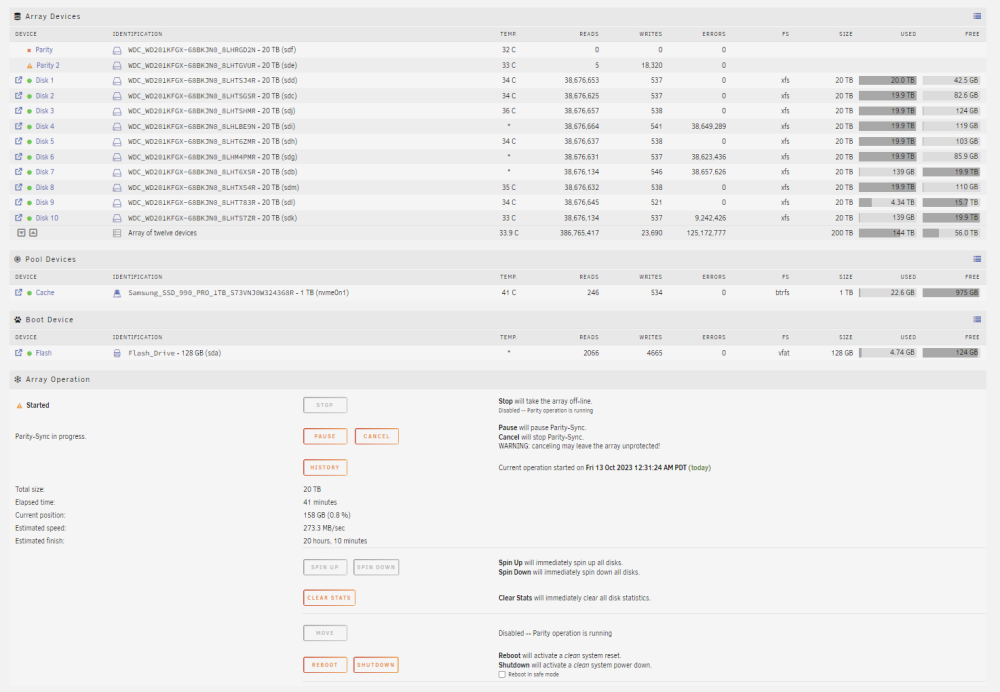This screenshot has width=1000, height=692.
Task: Click the Parity drive disk icon
Action: click(117, 50)
